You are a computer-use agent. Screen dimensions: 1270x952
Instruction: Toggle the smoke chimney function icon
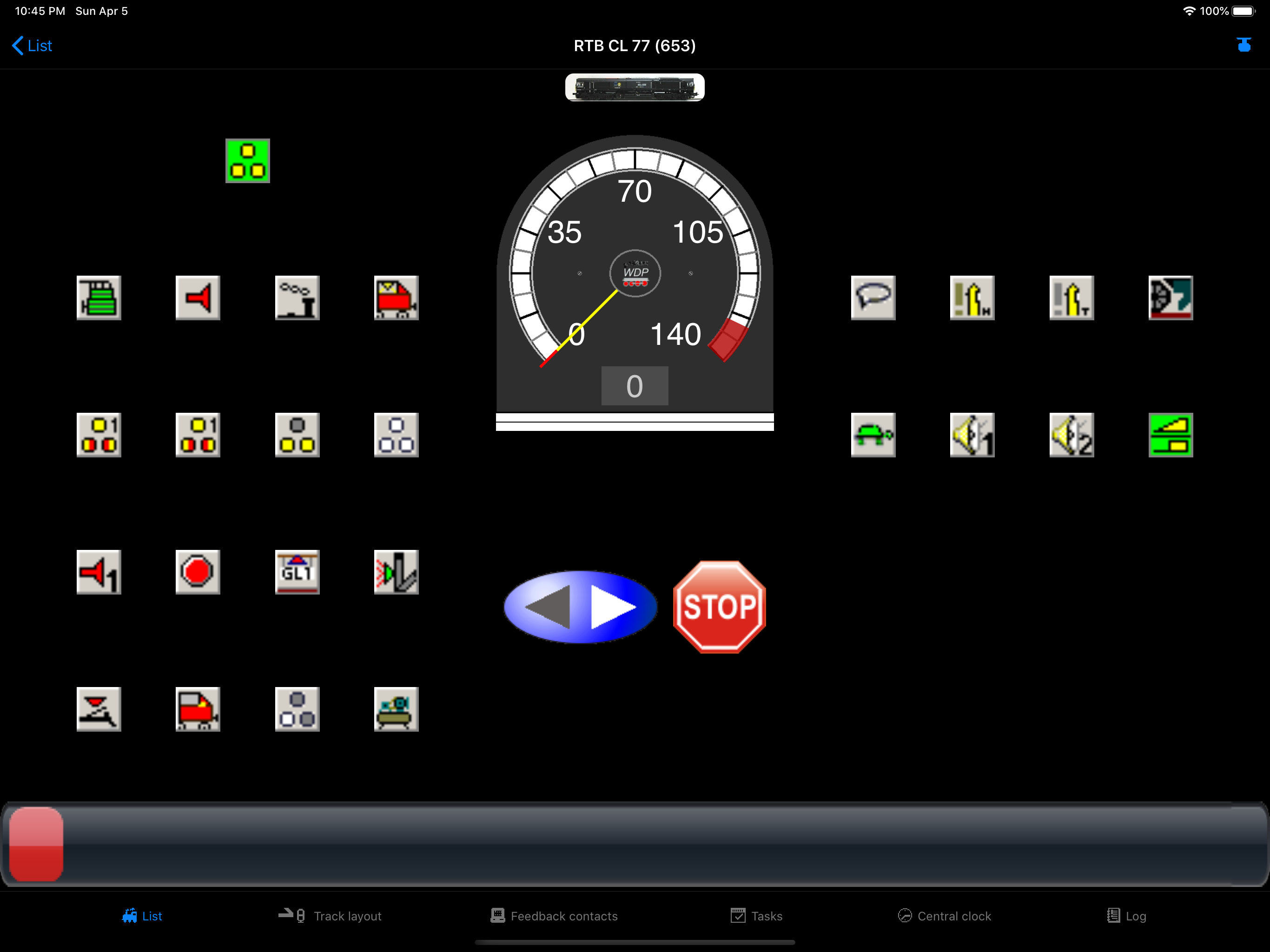coord(298,298)
